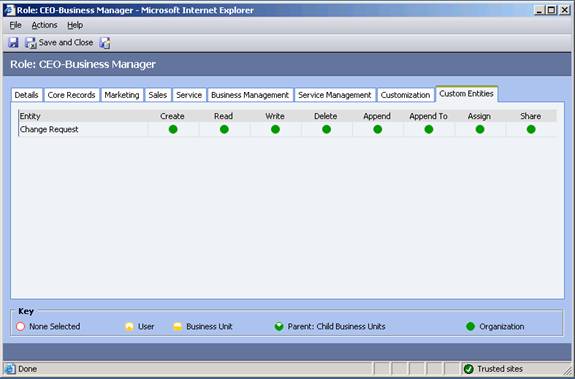Click Assign privilege circle for Change Request
This screenshot has width=575, height=379.
[x=480, y=129]
